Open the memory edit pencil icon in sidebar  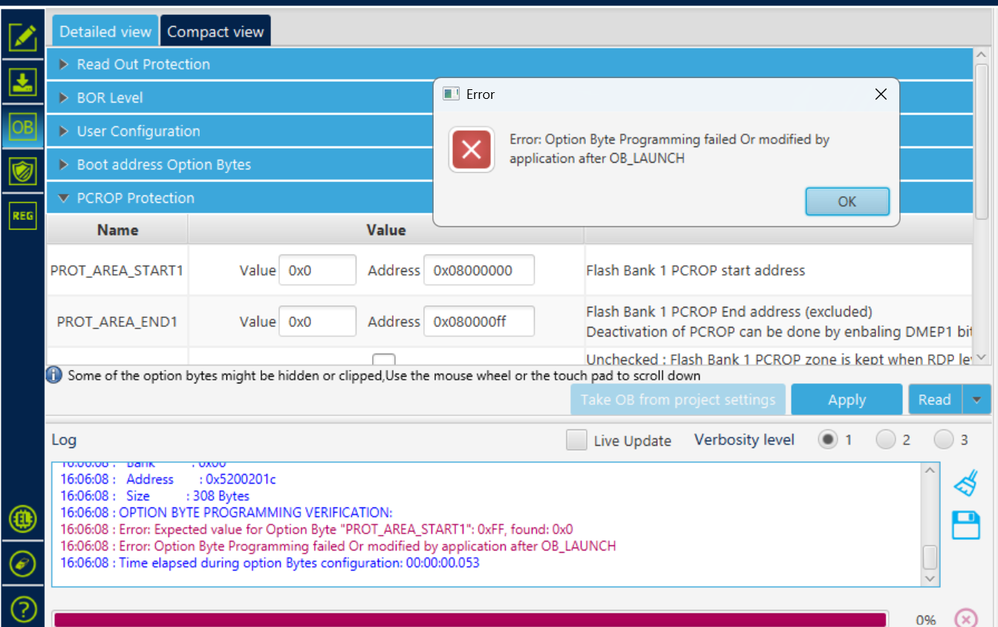tap(22, 37)
